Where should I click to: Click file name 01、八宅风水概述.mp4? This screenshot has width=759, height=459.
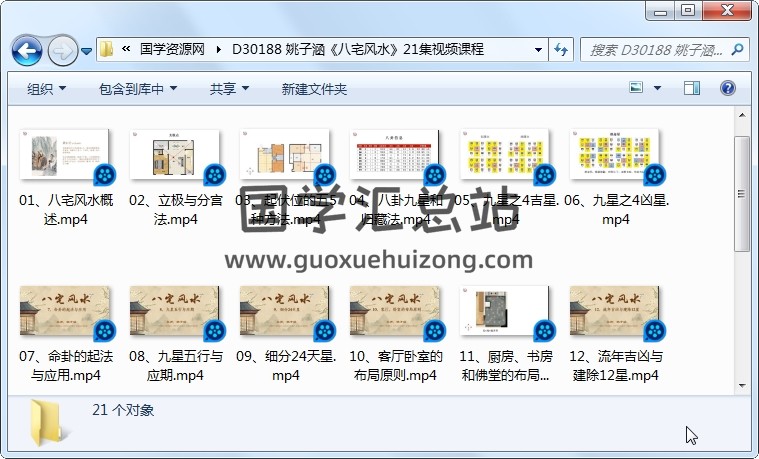coord(66,209)
